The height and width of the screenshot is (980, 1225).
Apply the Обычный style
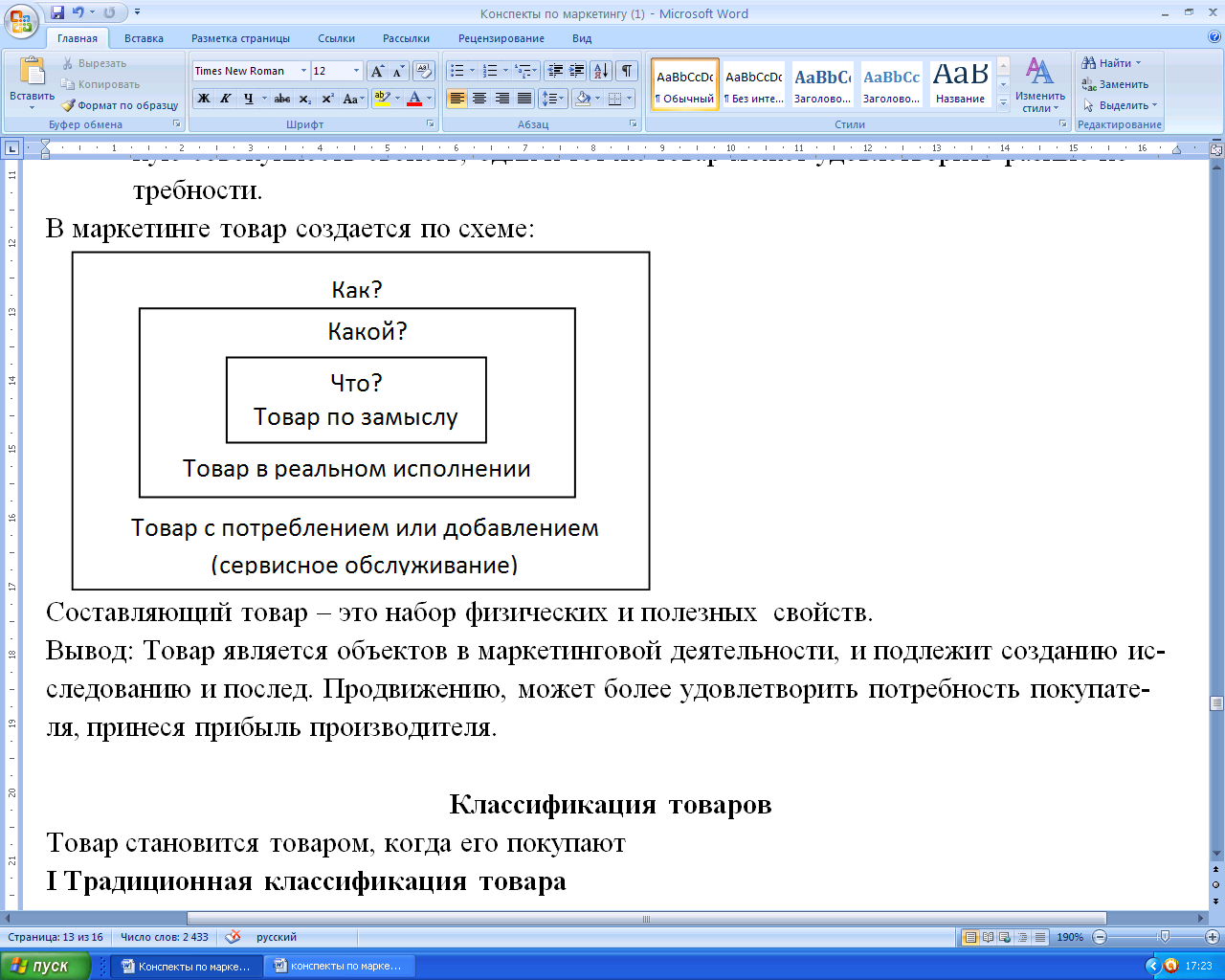coord(685,85)
